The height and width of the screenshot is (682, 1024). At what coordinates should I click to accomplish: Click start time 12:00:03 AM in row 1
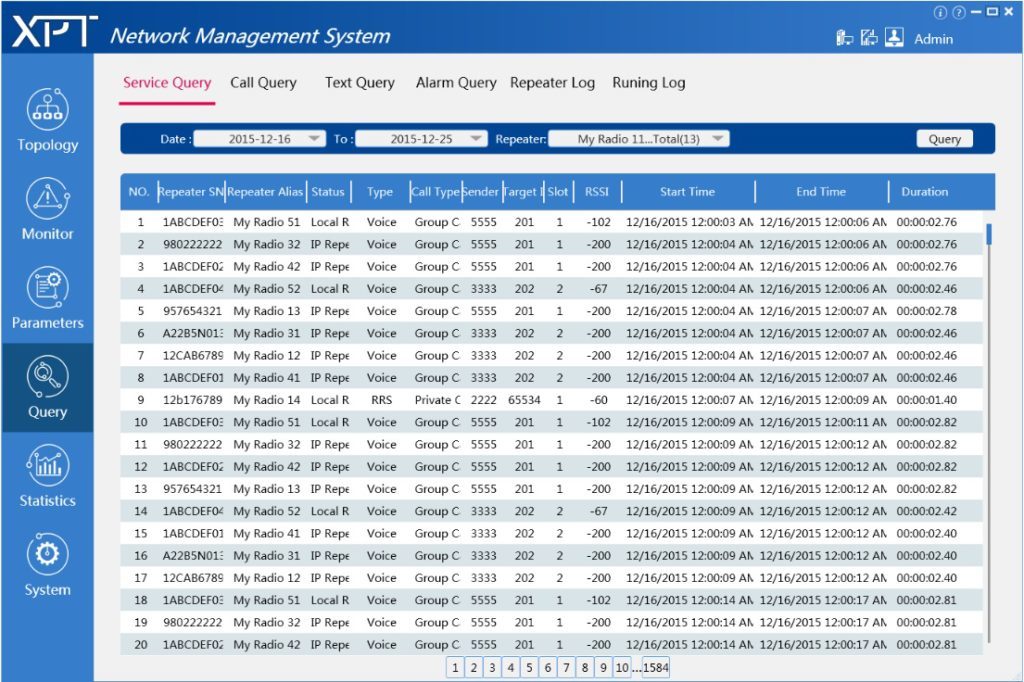[689, 222]
